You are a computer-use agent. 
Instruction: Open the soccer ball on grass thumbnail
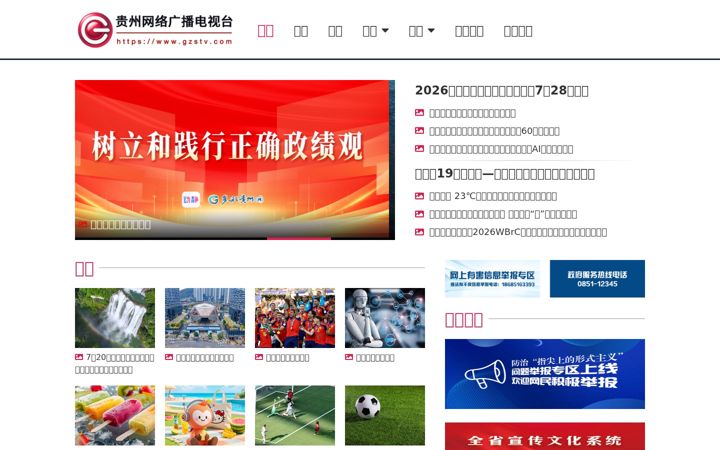(385, 415)
